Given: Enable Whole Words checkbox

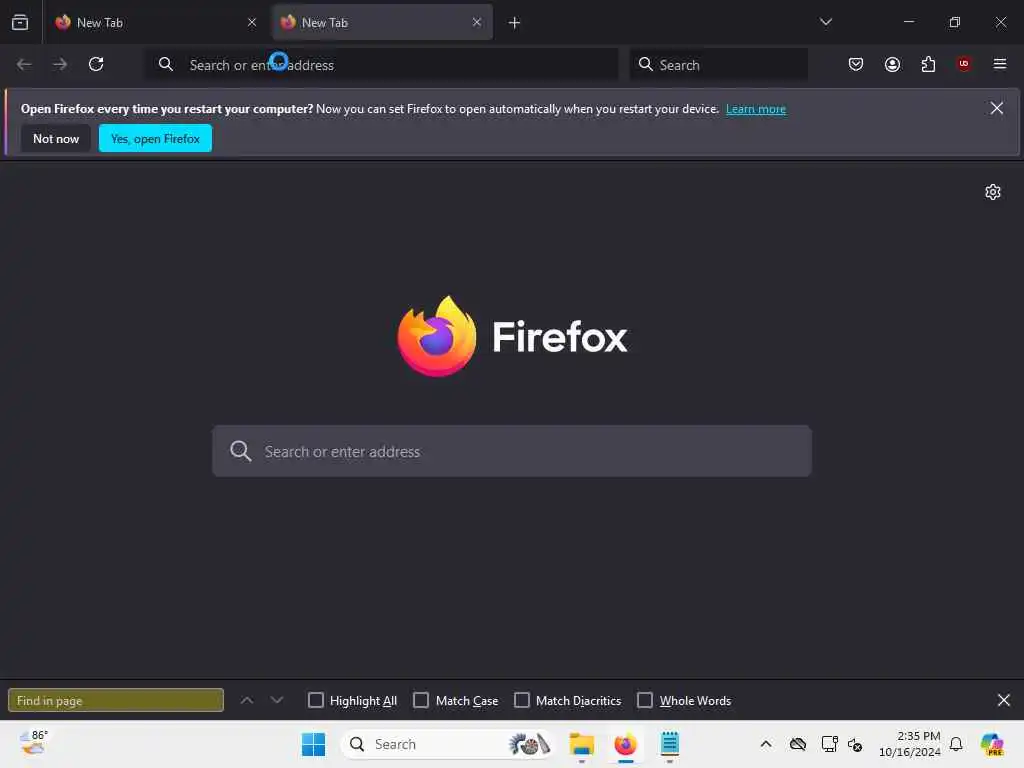Looking at the screenshot, I should [x=645, y=700].
